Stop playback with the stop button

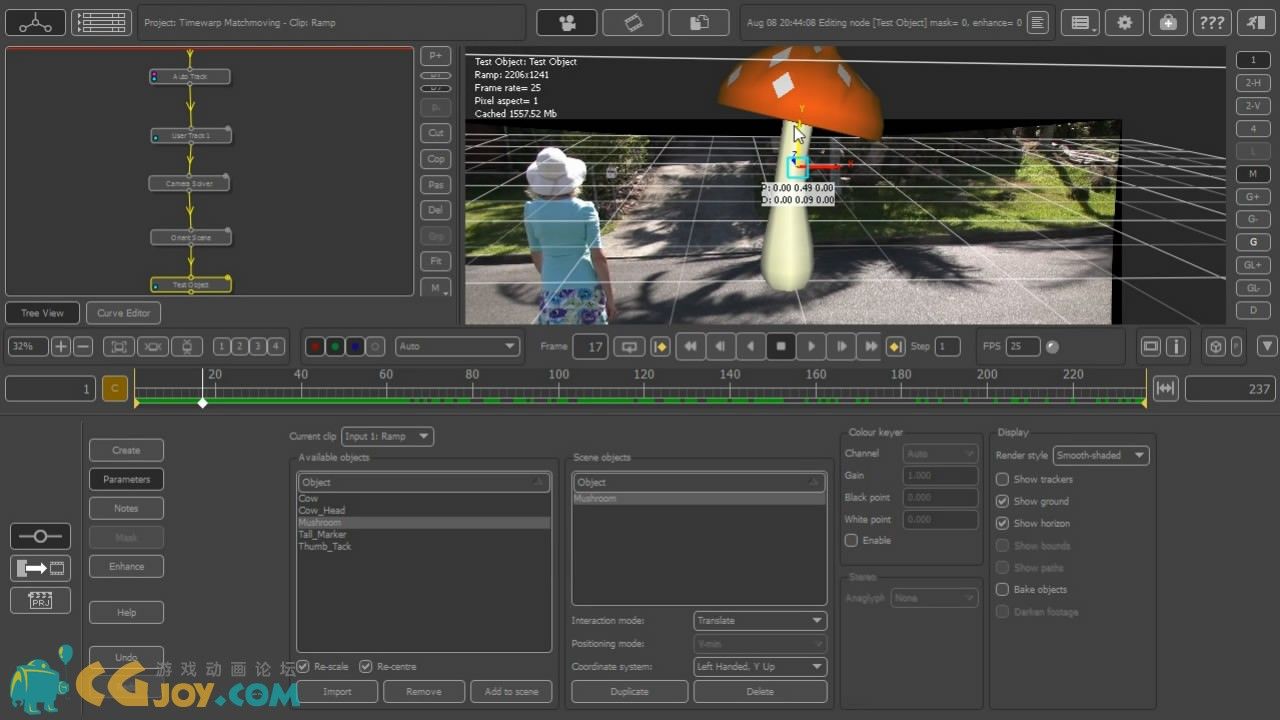pyautogui.click(x=781, y=346)
